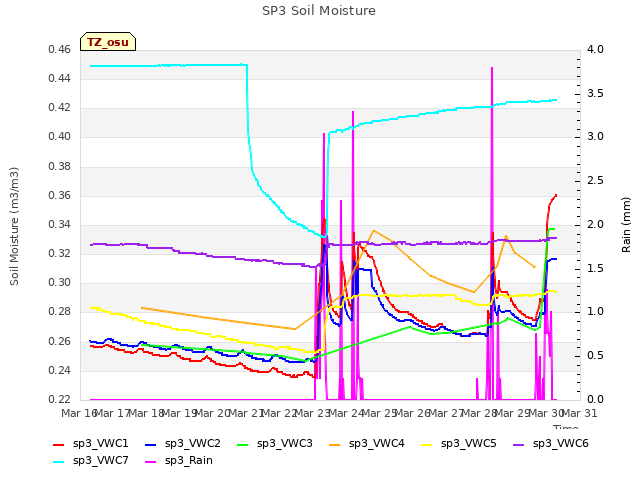This screenshot has height=480, width=640.
Task: Click the 3.5 right axis value
Action: coord(595,93)
